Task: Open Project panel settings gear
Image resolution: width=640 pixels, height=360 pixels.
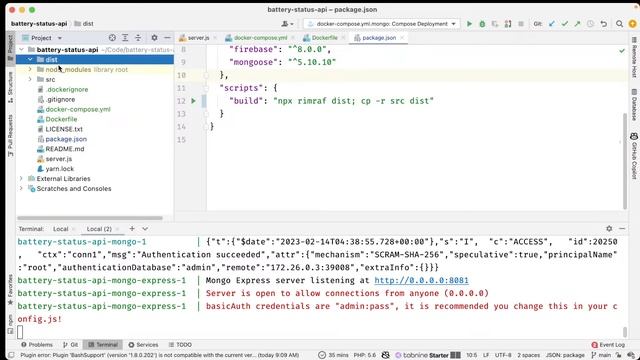Action: tap(154, 38)
